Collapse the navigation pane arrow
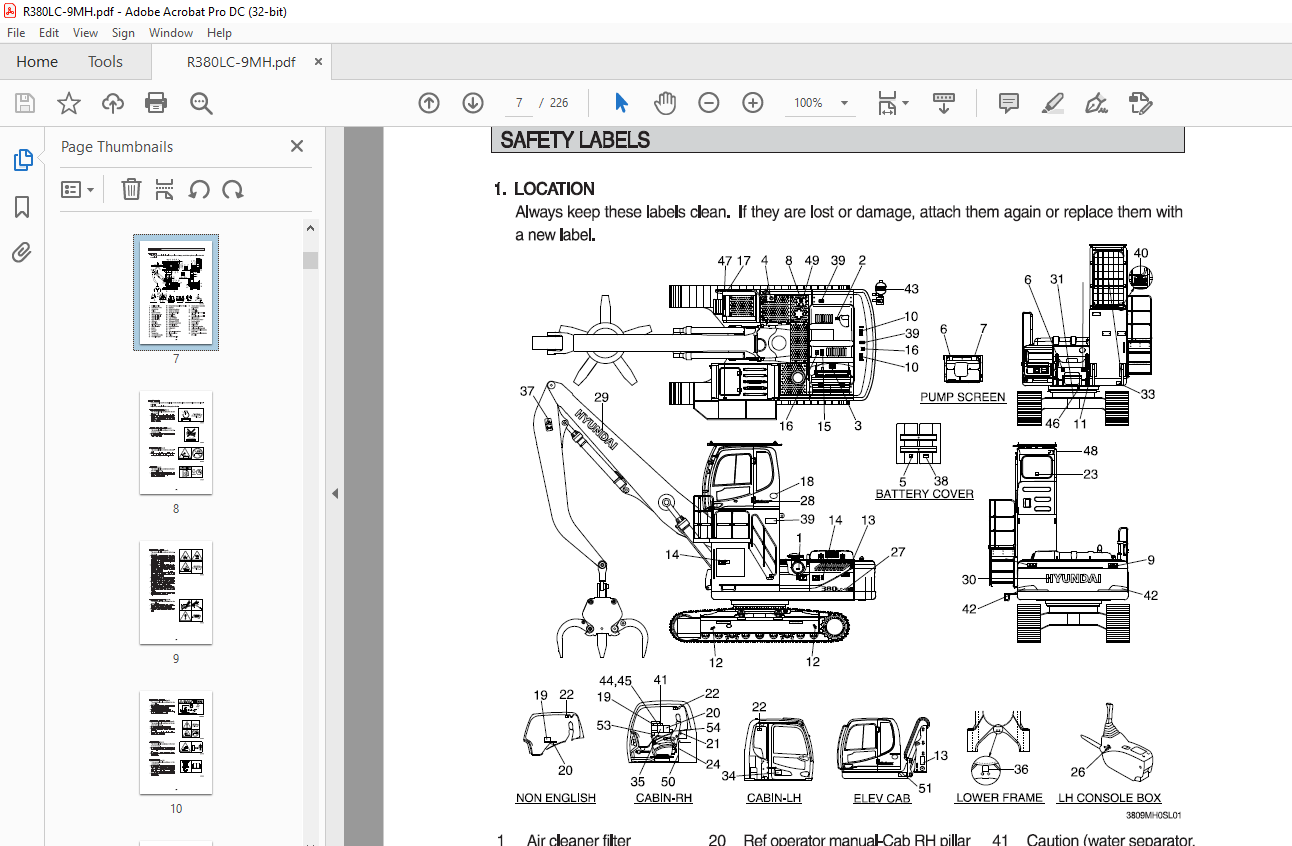1292x846 pixels. click(335, 493)
